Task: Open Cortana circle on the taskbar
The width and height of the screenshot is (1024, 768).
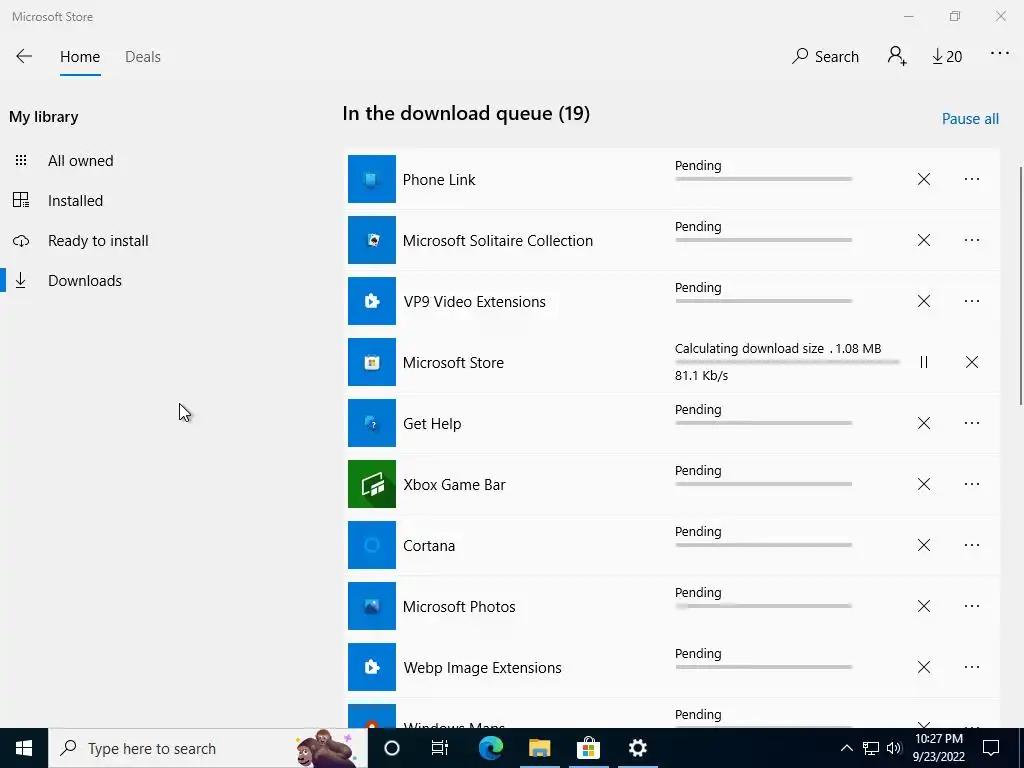Action: (x=391, y=748)
